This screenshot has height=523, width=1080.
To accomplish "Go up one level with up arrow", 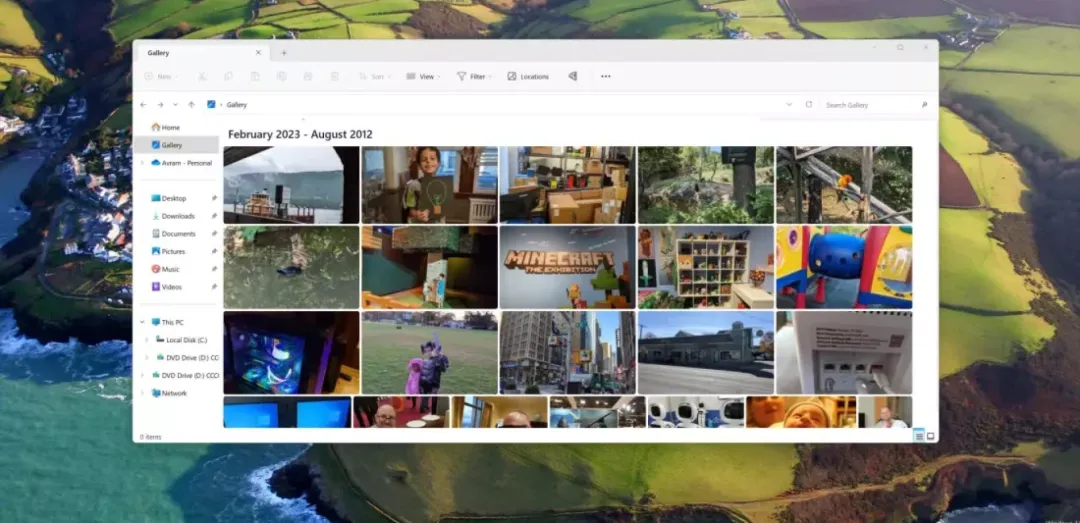I will click(x=191, y=105).
